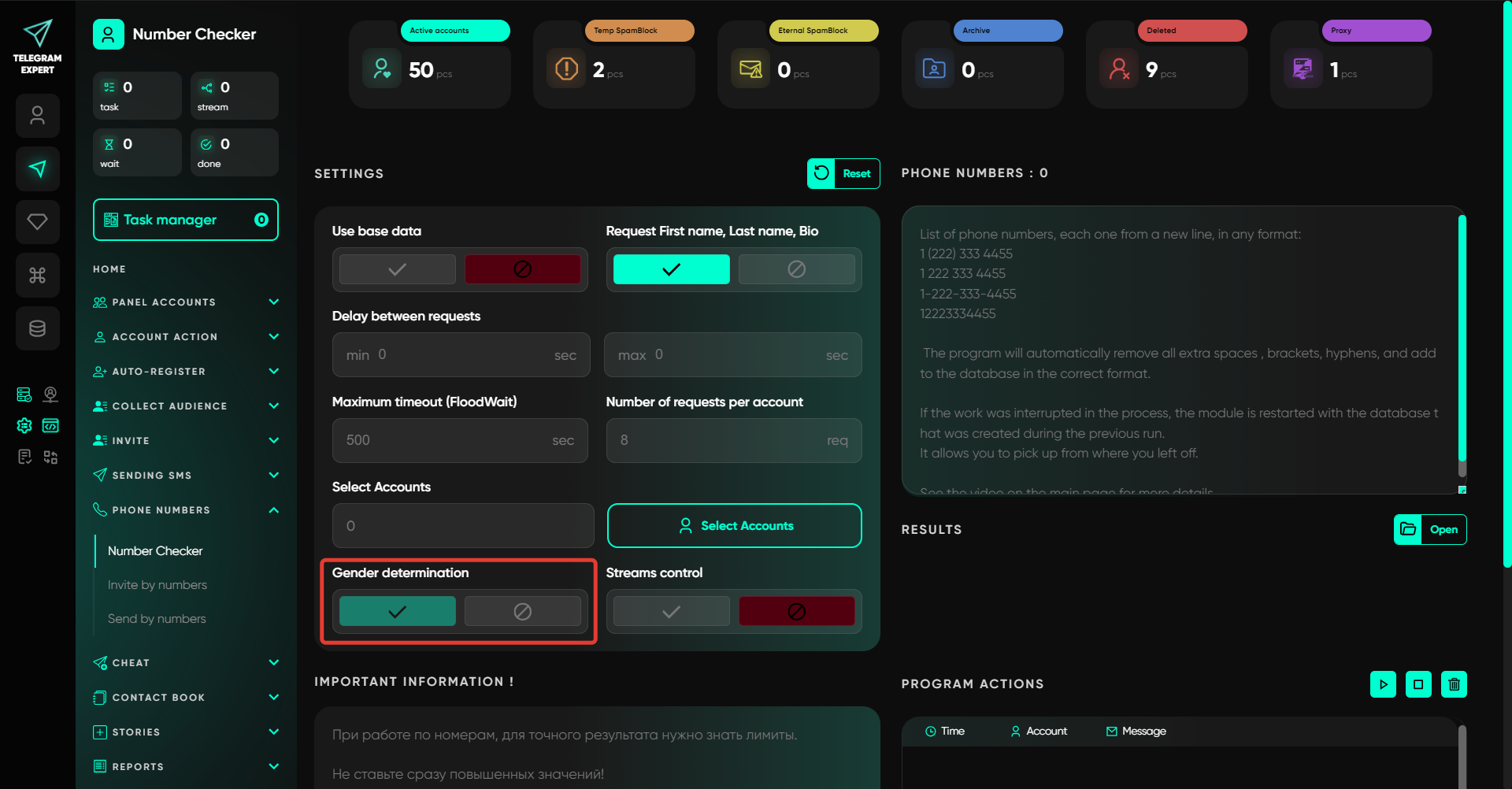Viewport: 1512px width, 789px height.
Task: Click the Reset settings button
Action: (843, 174)
